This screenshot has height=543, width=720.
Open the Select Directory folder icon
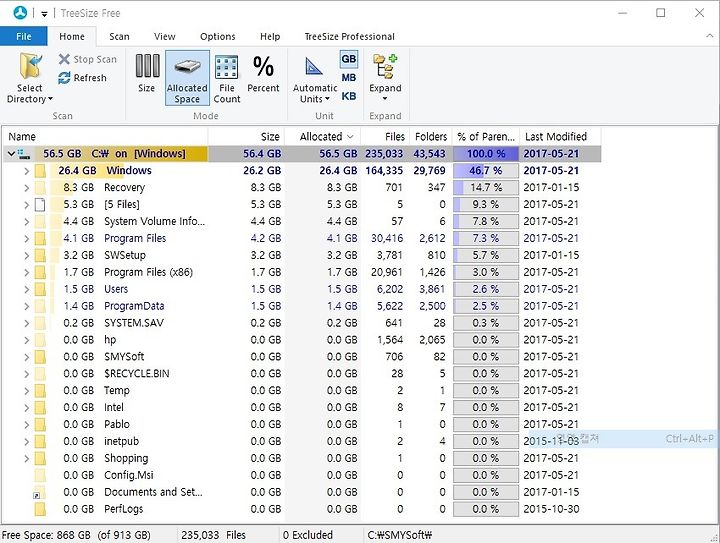(30, 66)
